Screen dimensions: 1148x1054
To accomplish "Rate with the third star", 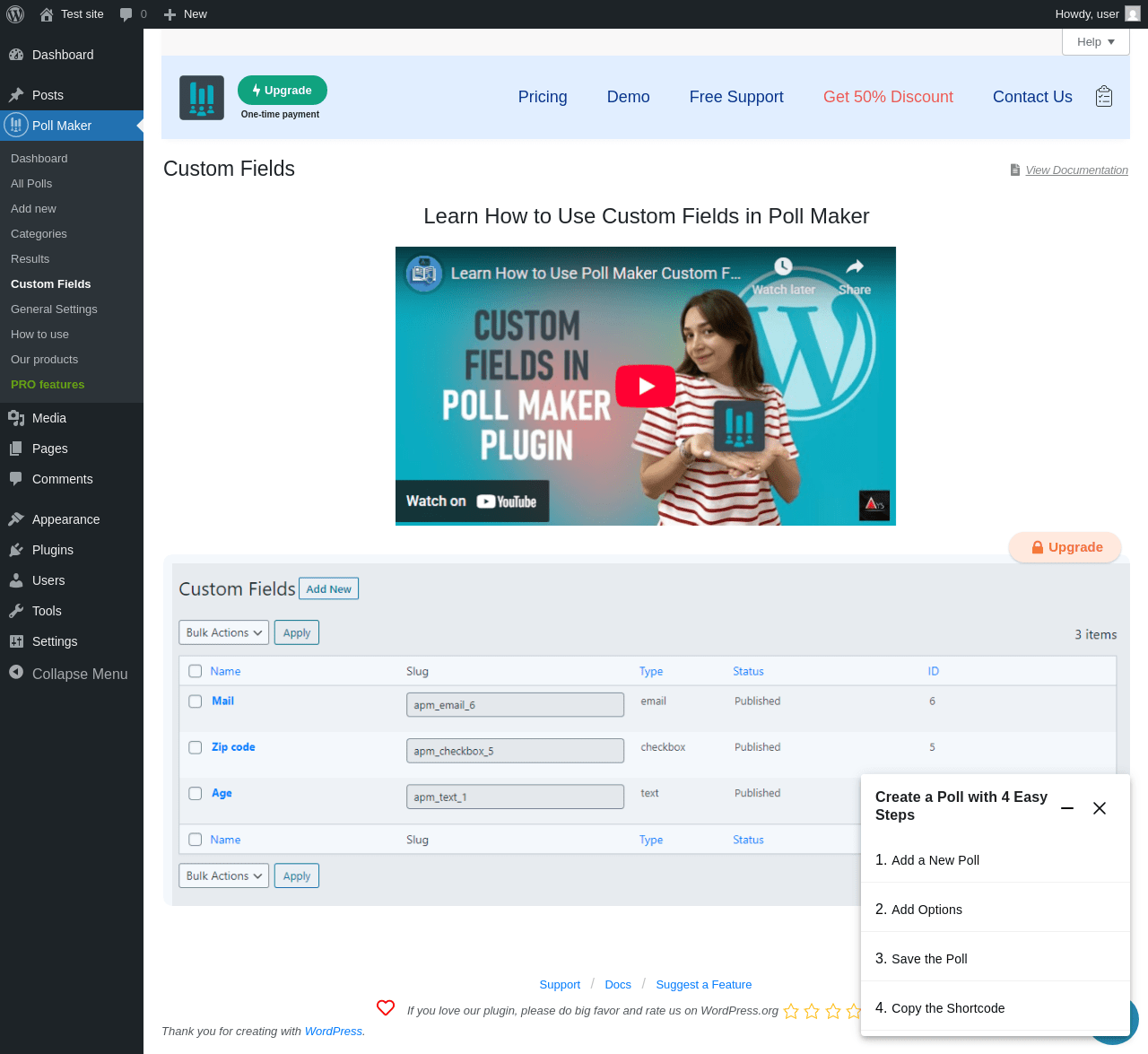I will tap(833, 1011).
